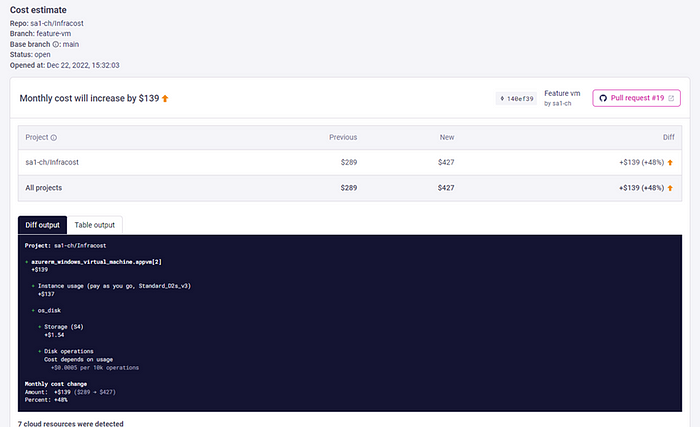Image resolution: width=700 pixels, height=427 pixels.
Task: Click the Previous column header
Action: (343, 137)
